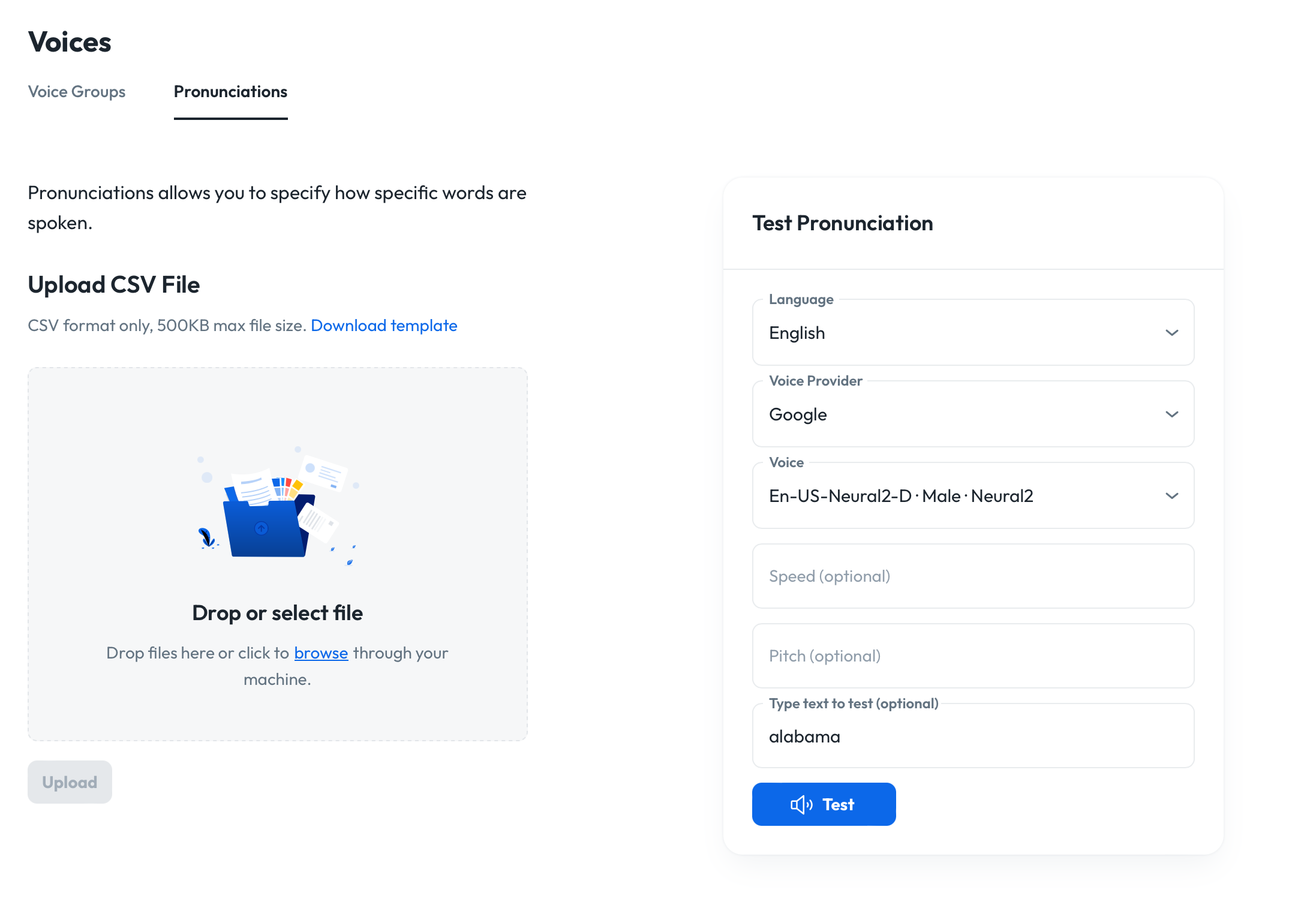1316x902 pixels.
Task: Expand the Voice Provider dropdown showing Google
Action: pos(960,414)
